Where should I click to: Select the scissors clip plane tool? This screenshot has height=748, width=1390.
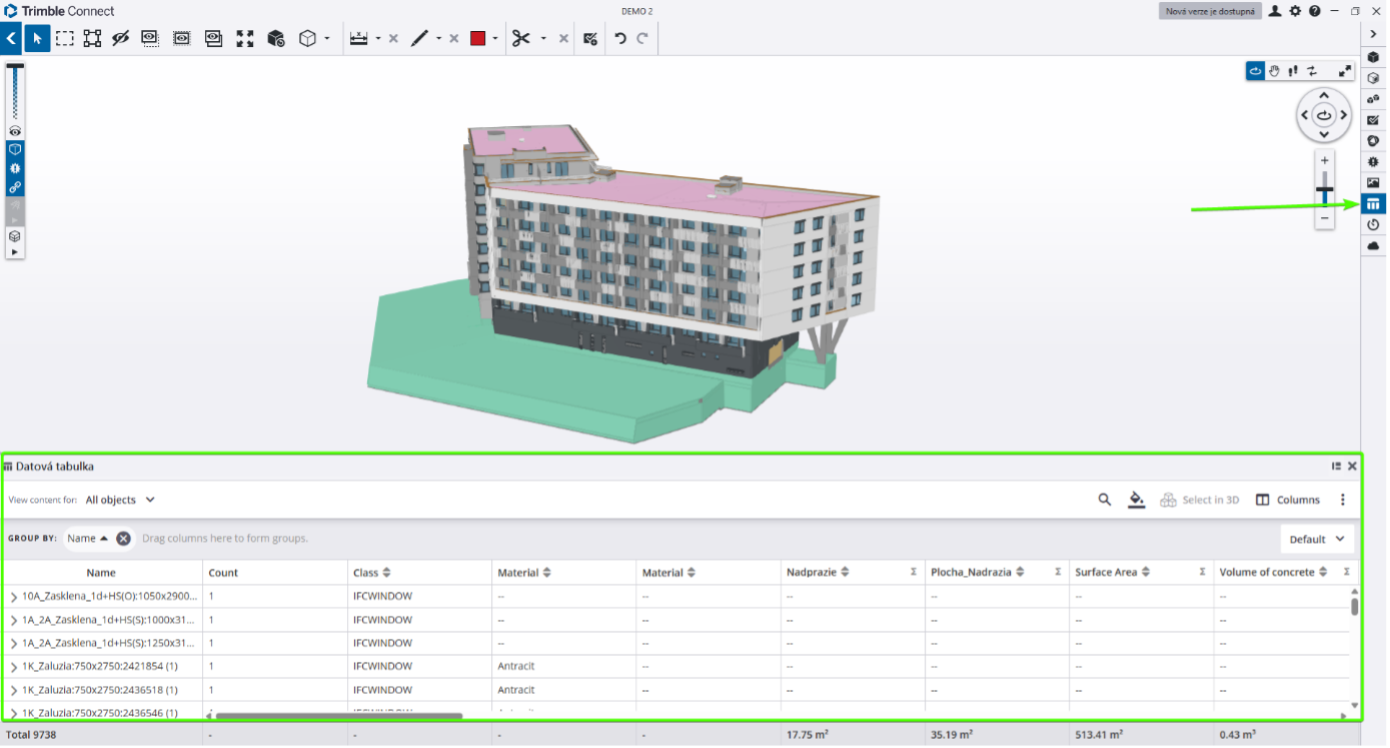[x=520, y=39]
